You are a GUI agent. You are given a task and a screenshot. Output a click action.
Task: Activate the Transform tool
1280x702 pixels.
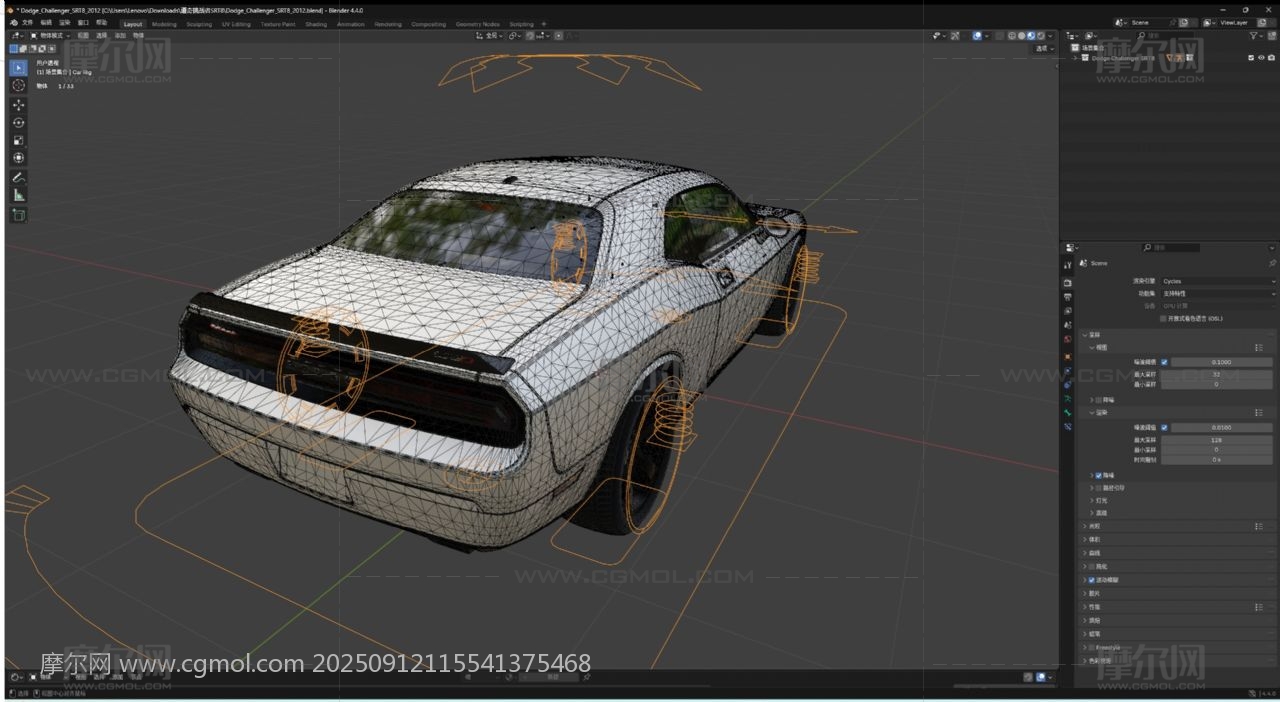(18, 158)
